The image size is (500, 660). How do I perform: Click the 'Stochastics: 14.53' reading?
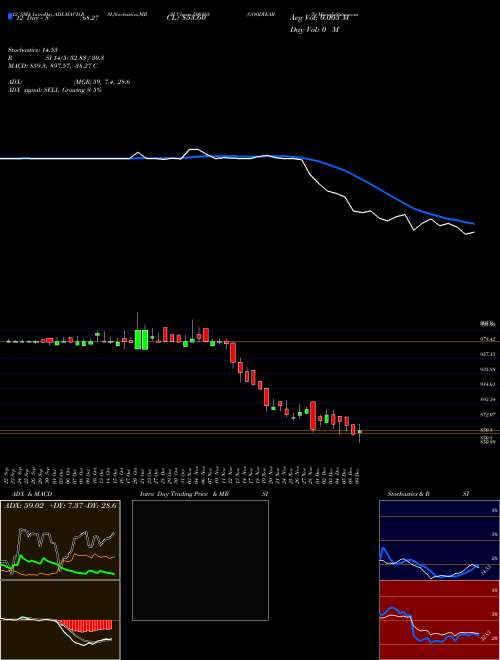pos(32,50)
